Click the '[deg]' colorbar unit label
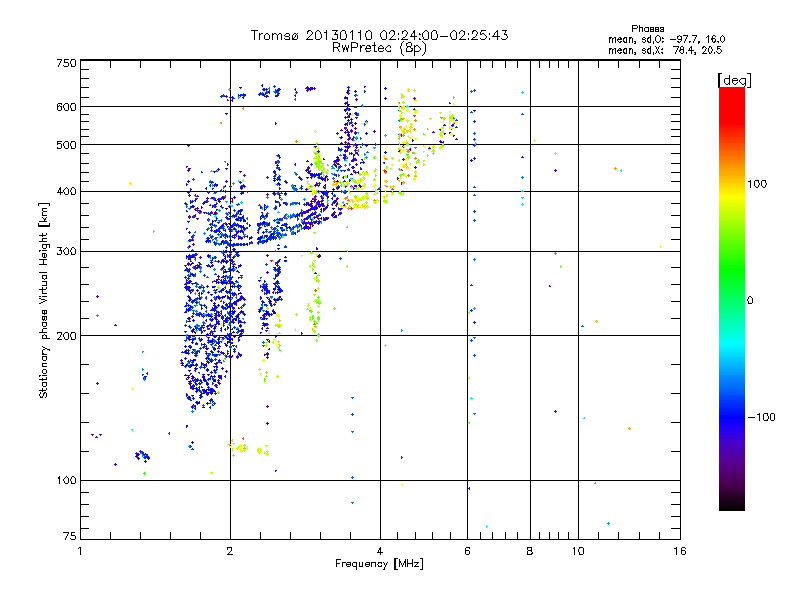 pyautogui.click(x=734, y=80)
